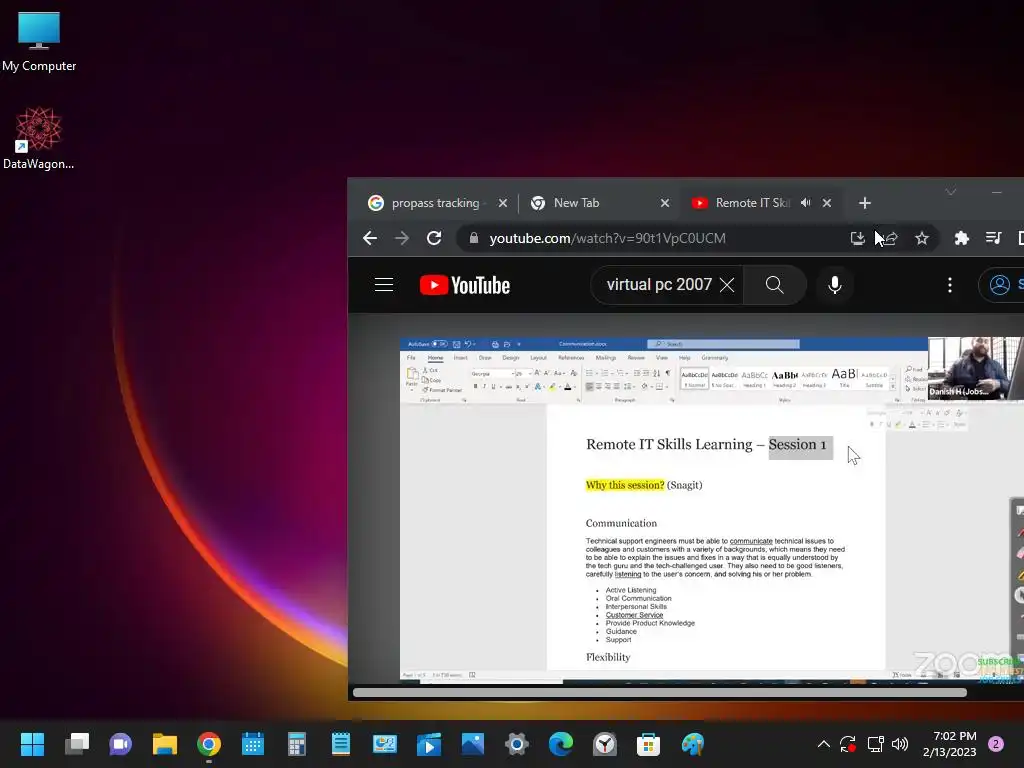
Task: Open the Photos app from taskbar
Action: (473, 744)
